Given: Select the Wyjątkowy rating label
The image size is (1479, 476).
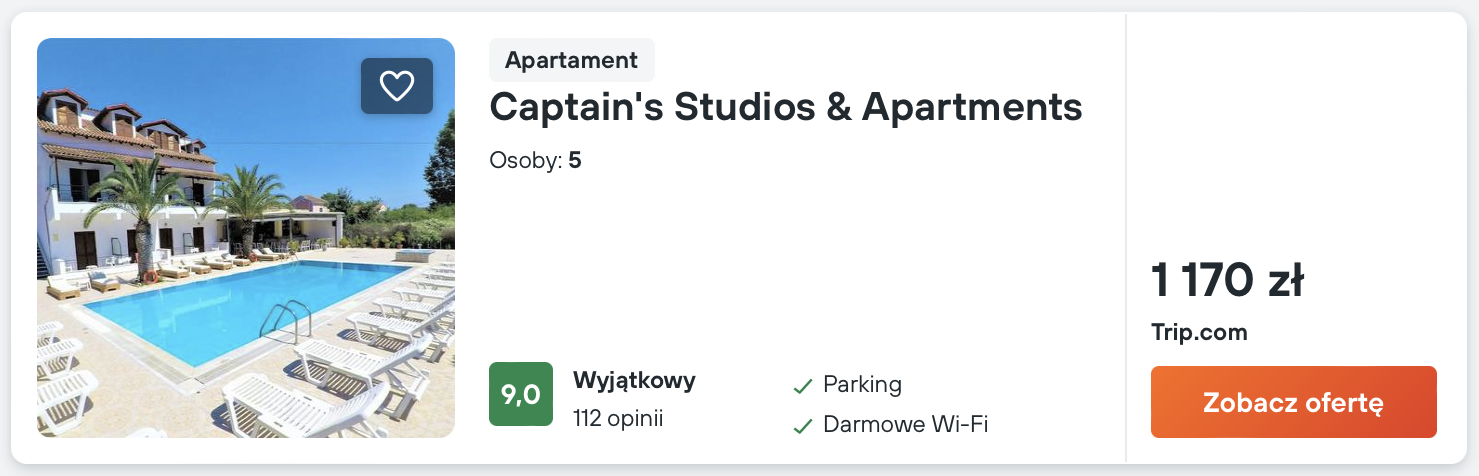Looking at the screenshot, I should point(634,380).
